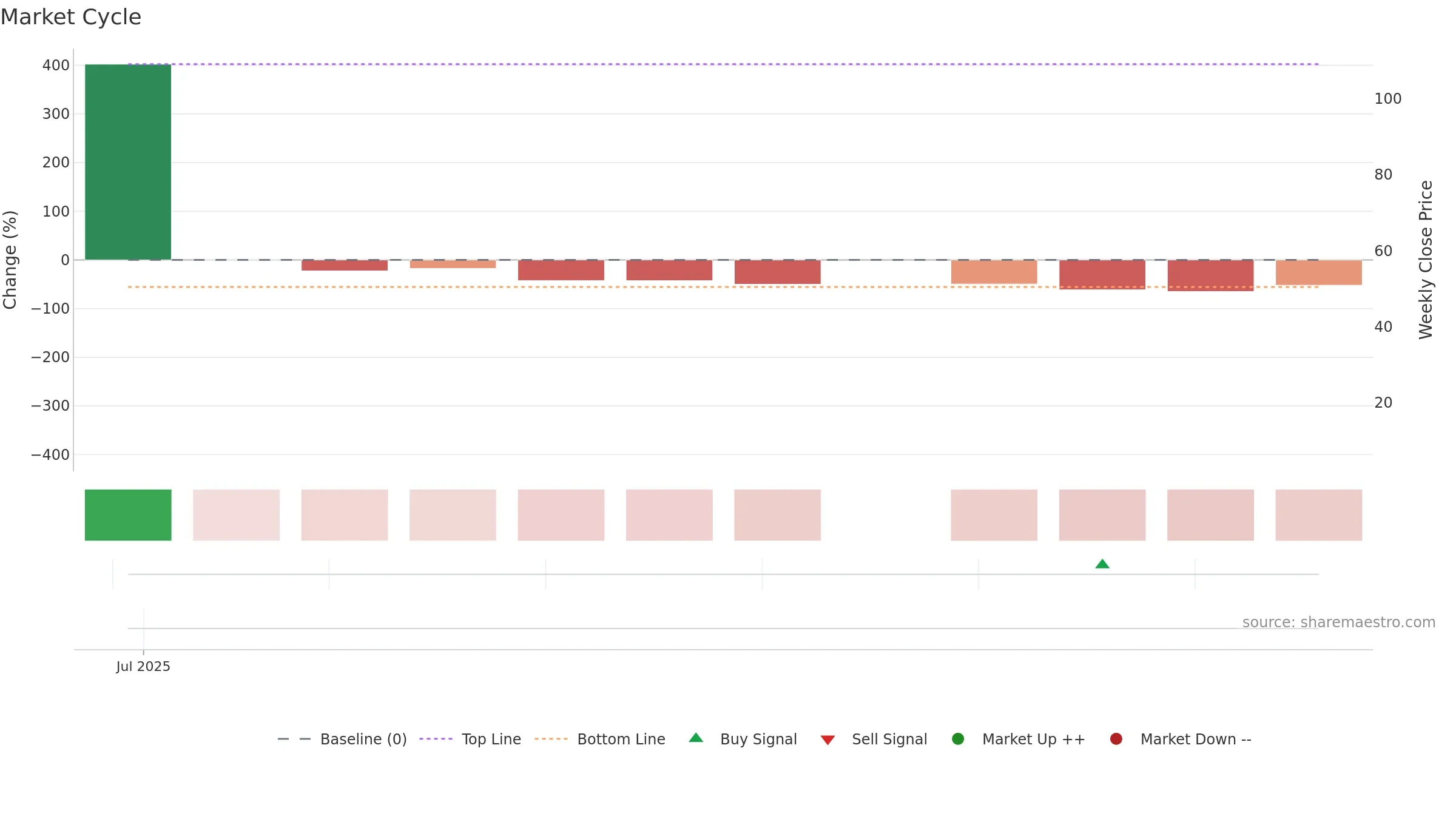This screenshot has height=819, width=1456.
Task: Click the 20 tick on right axis
Action: (1383, 403)
